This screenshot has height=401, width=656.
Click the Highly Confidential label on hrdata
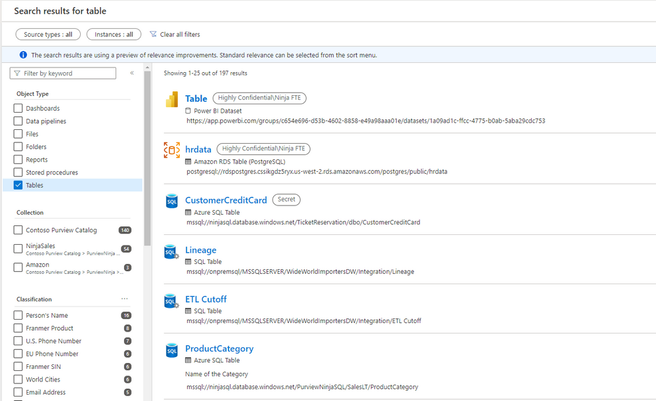point(264,149)
